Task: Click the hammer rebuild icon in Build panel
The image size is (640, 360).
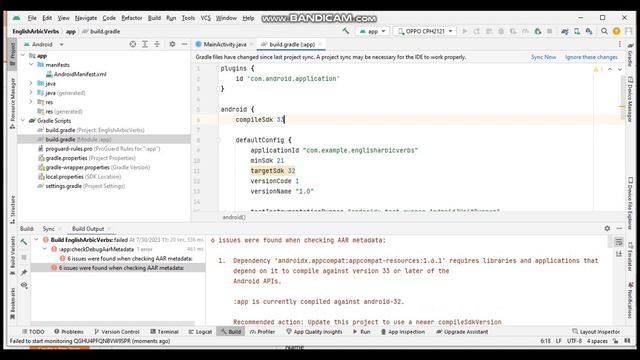Action: click(24, 242)
